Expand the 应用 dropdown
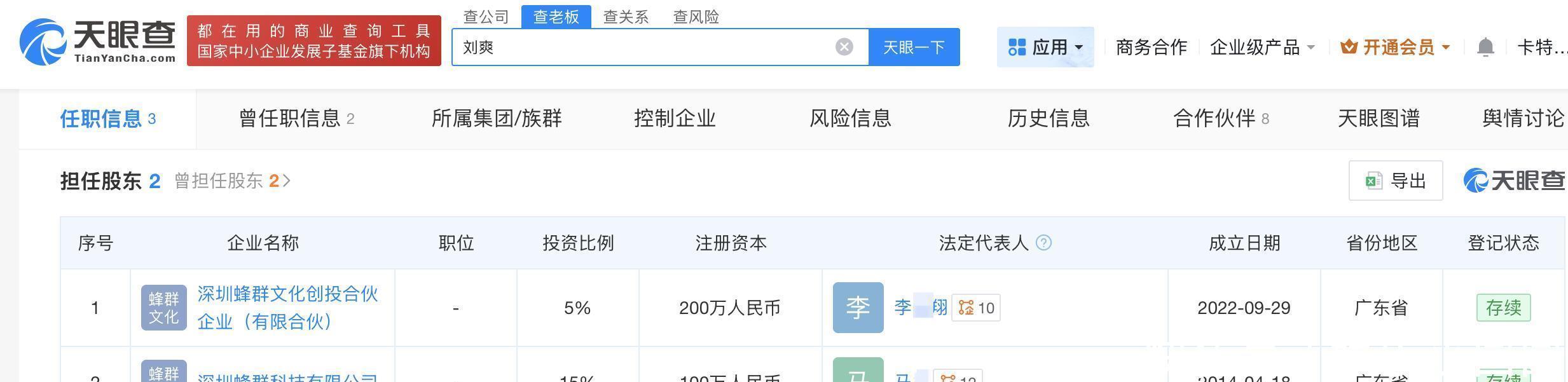Screen dimensions: 1568x382 point(1045,47)
